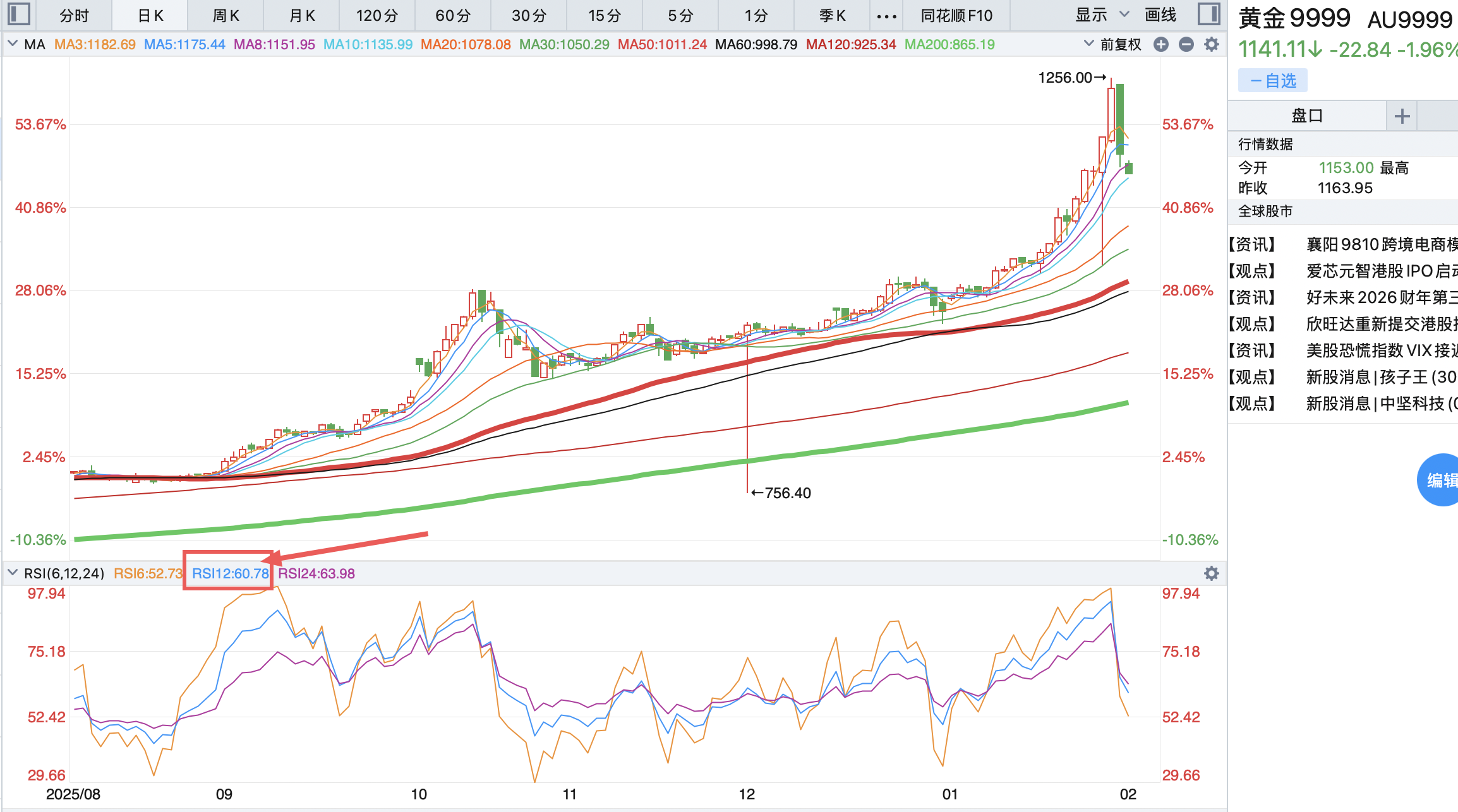Select the 60分 period tab
The image size is (1458, 812).
point(453,16)
